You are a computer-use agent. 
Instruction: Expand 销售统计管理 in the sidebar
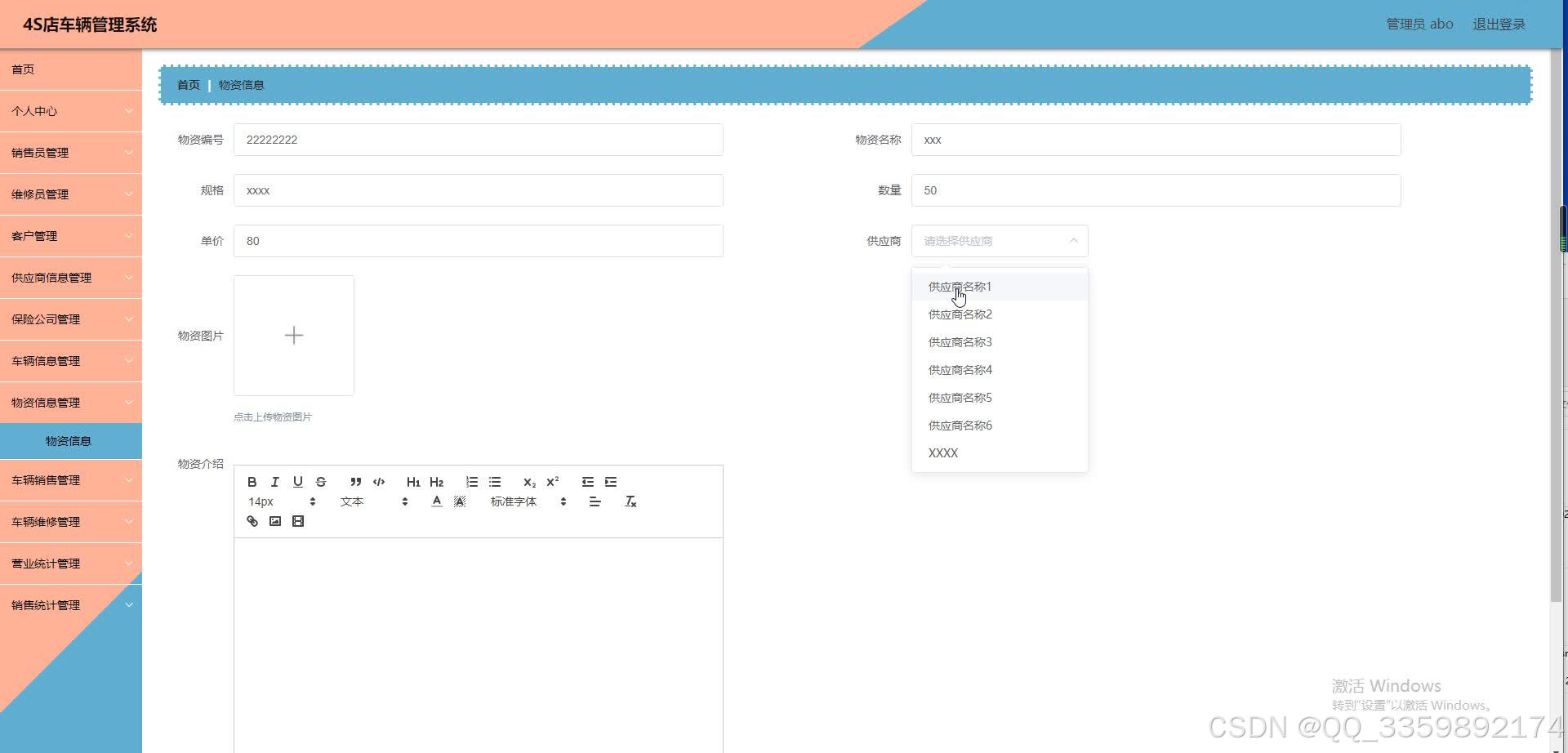(x=71, y=605)
